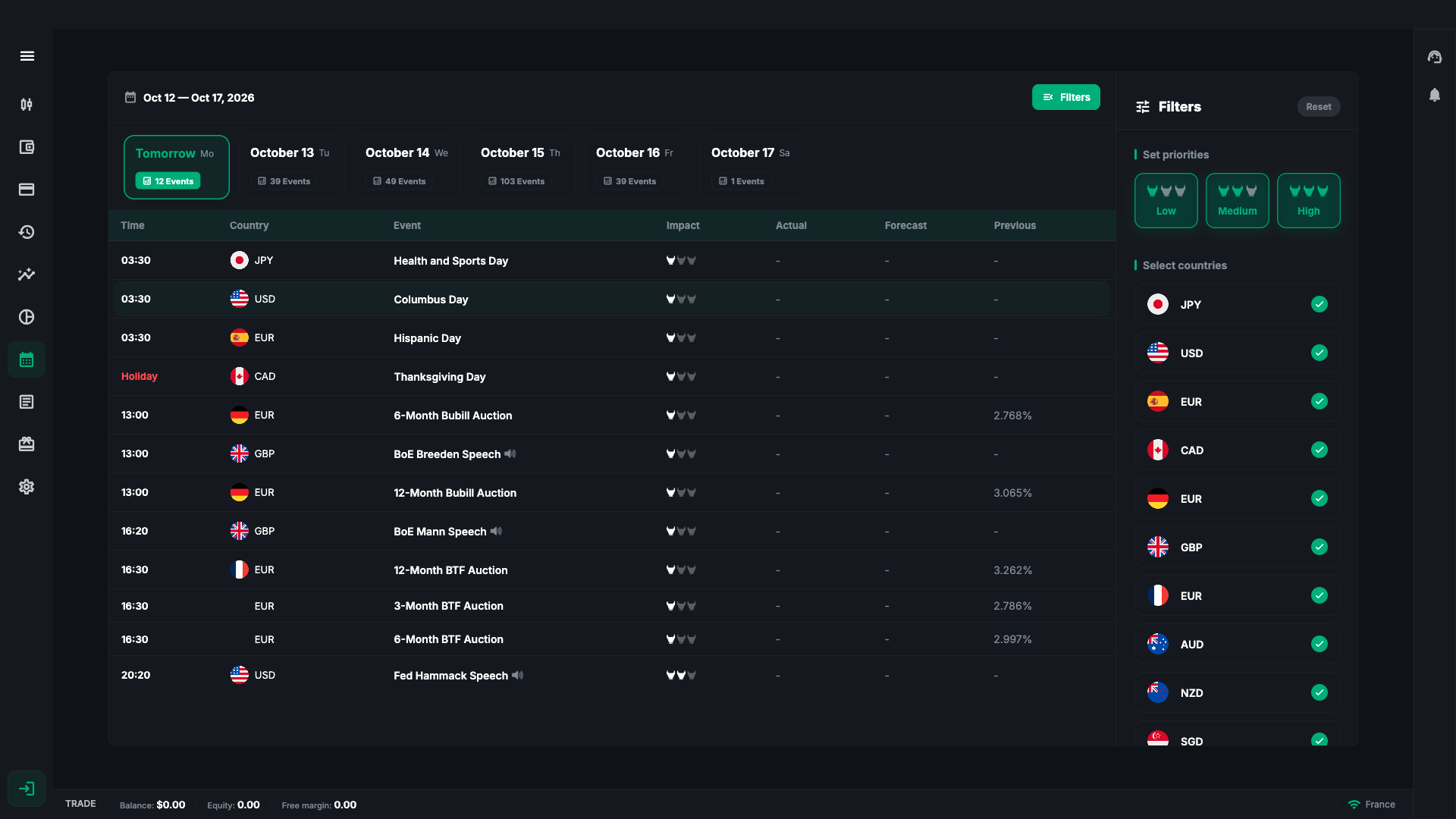Toggle the AUD country checkbox
Screen dimensions: 1456x819
pos(1319,644)
